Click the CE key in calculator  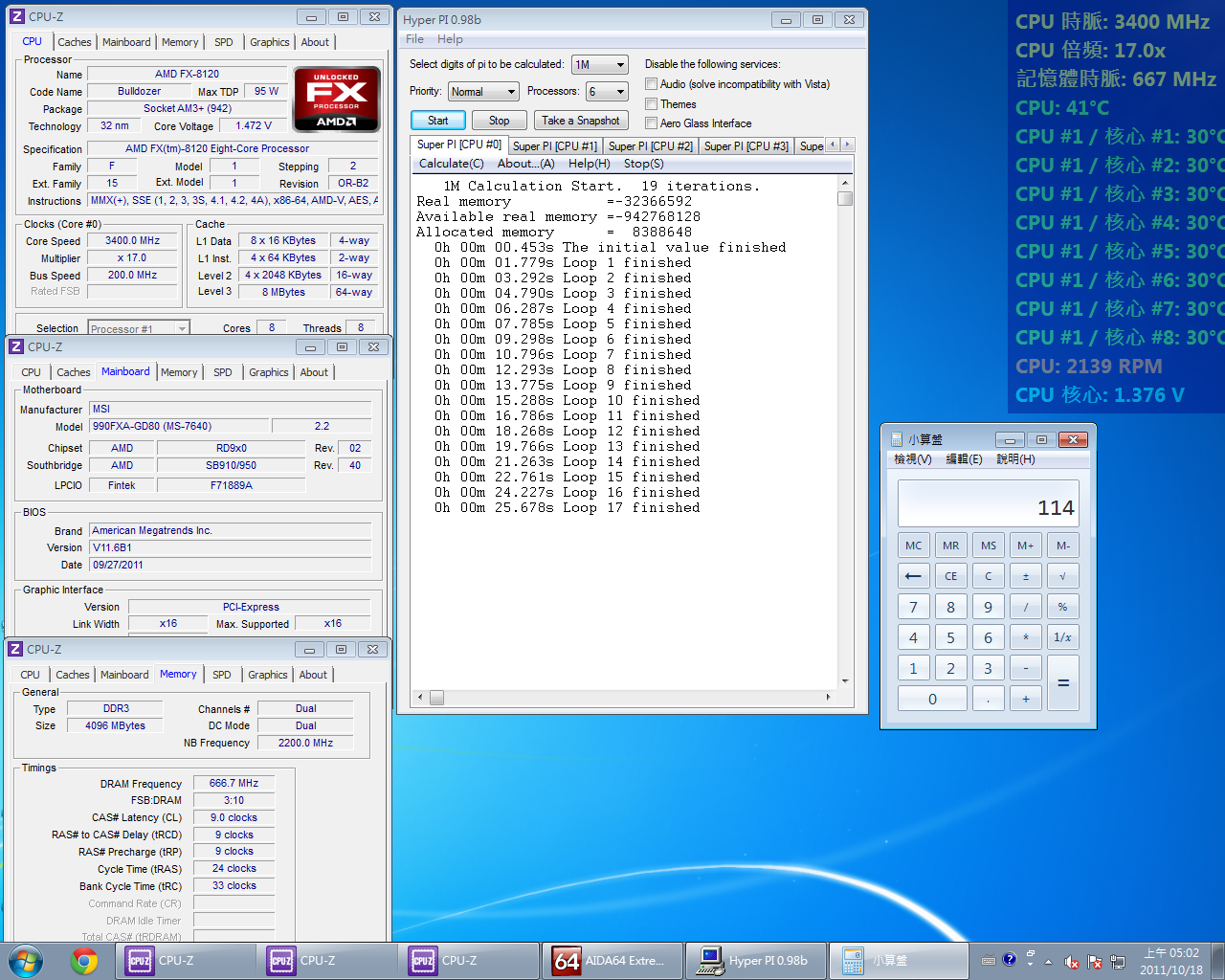click(x=950, y=576)
